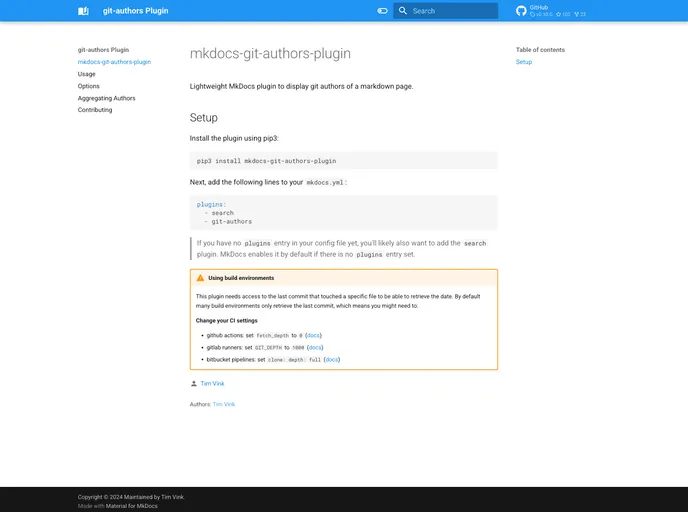
Task: Open the mkdocs-git-authors-plugin sidebar page
Action: click(114, 62)
